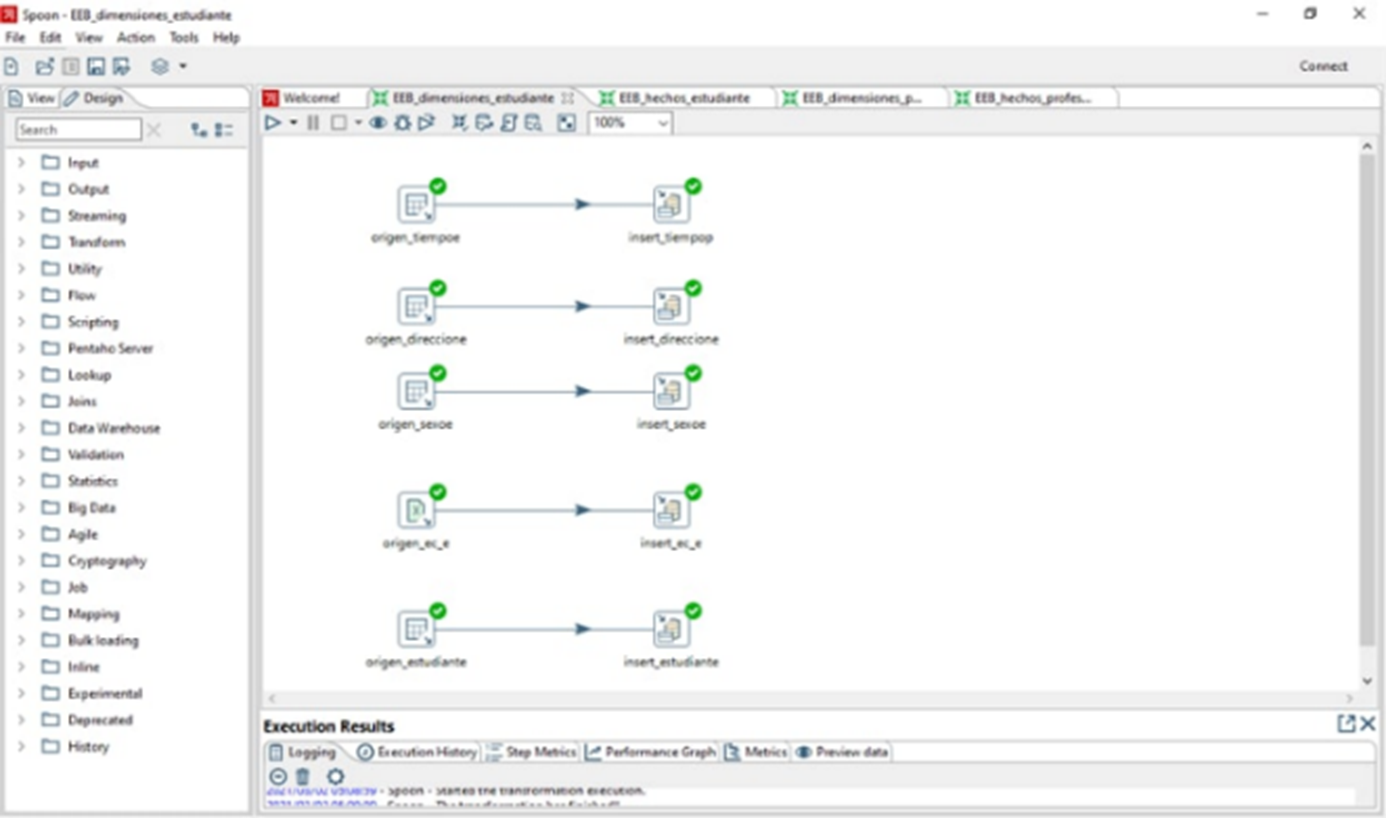Open the Performance Graph tab
Screen dimensions: 1386x818
click(651, 752)
